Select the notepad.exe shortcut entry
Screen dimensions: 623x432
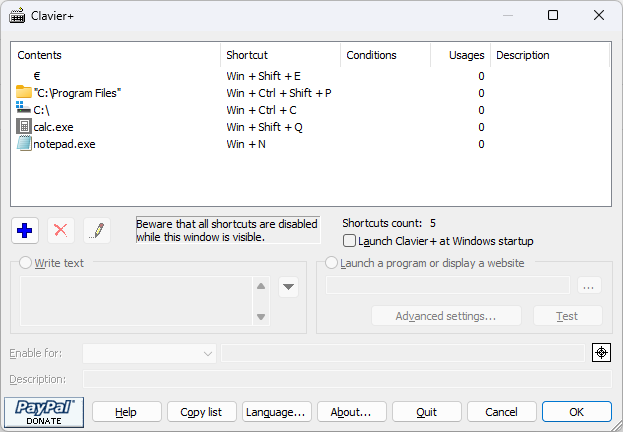pyautogui.click(x=64, y=144)
